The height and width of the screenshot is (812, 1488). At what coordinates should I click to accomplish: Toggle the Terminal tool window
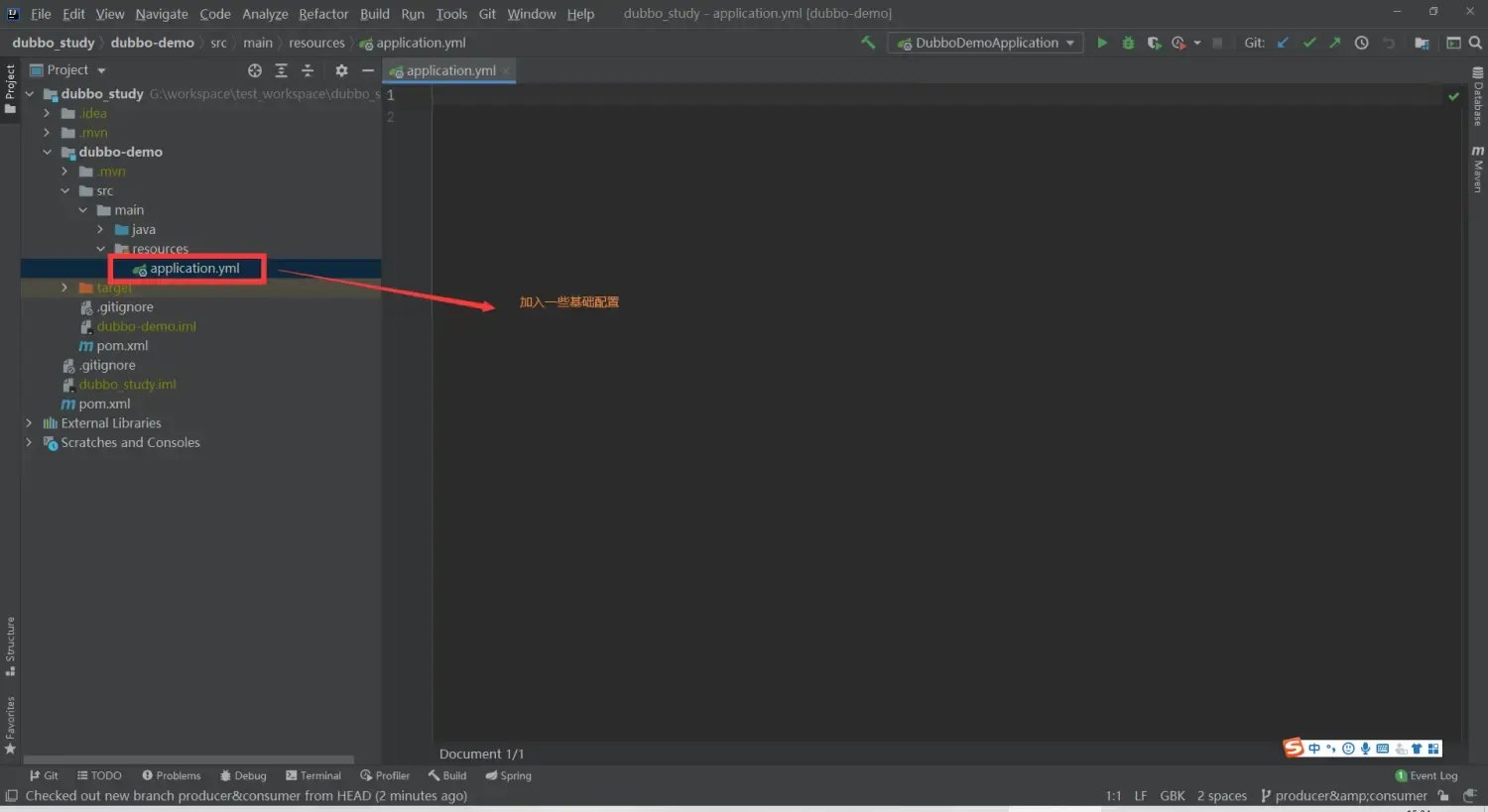coord(313,775)
